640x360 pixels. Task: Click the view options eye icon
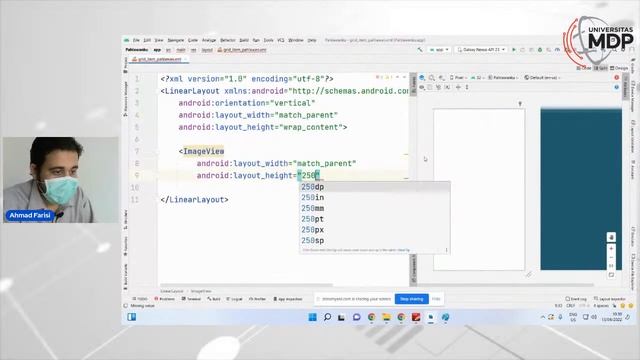coord(422,87)
